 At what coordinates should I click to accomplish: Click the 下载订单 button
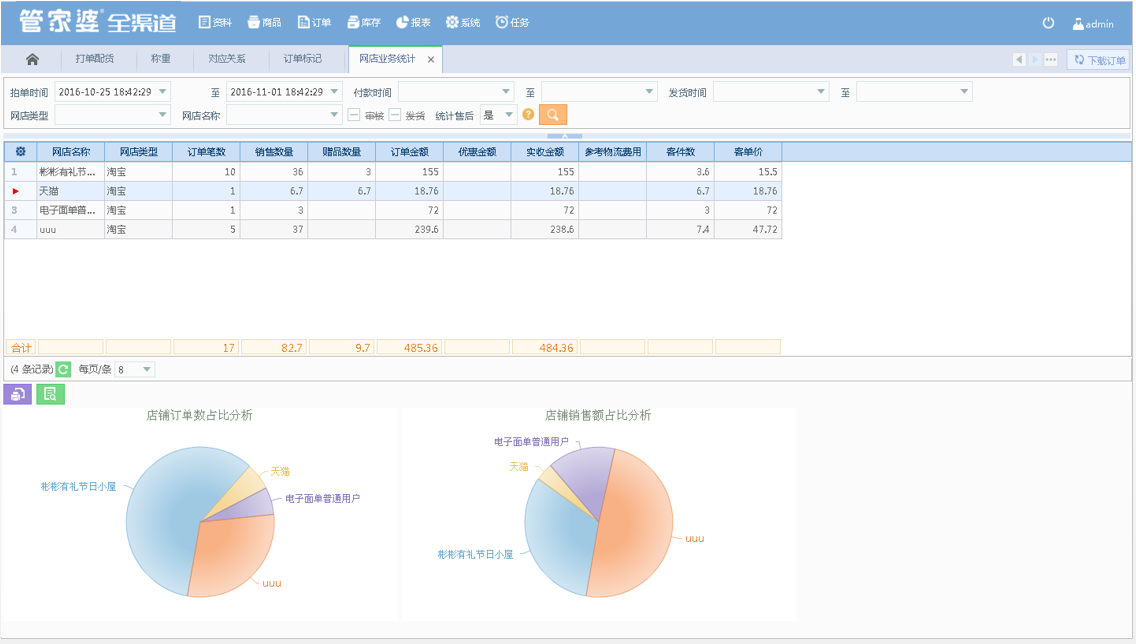coord(1100,60)
